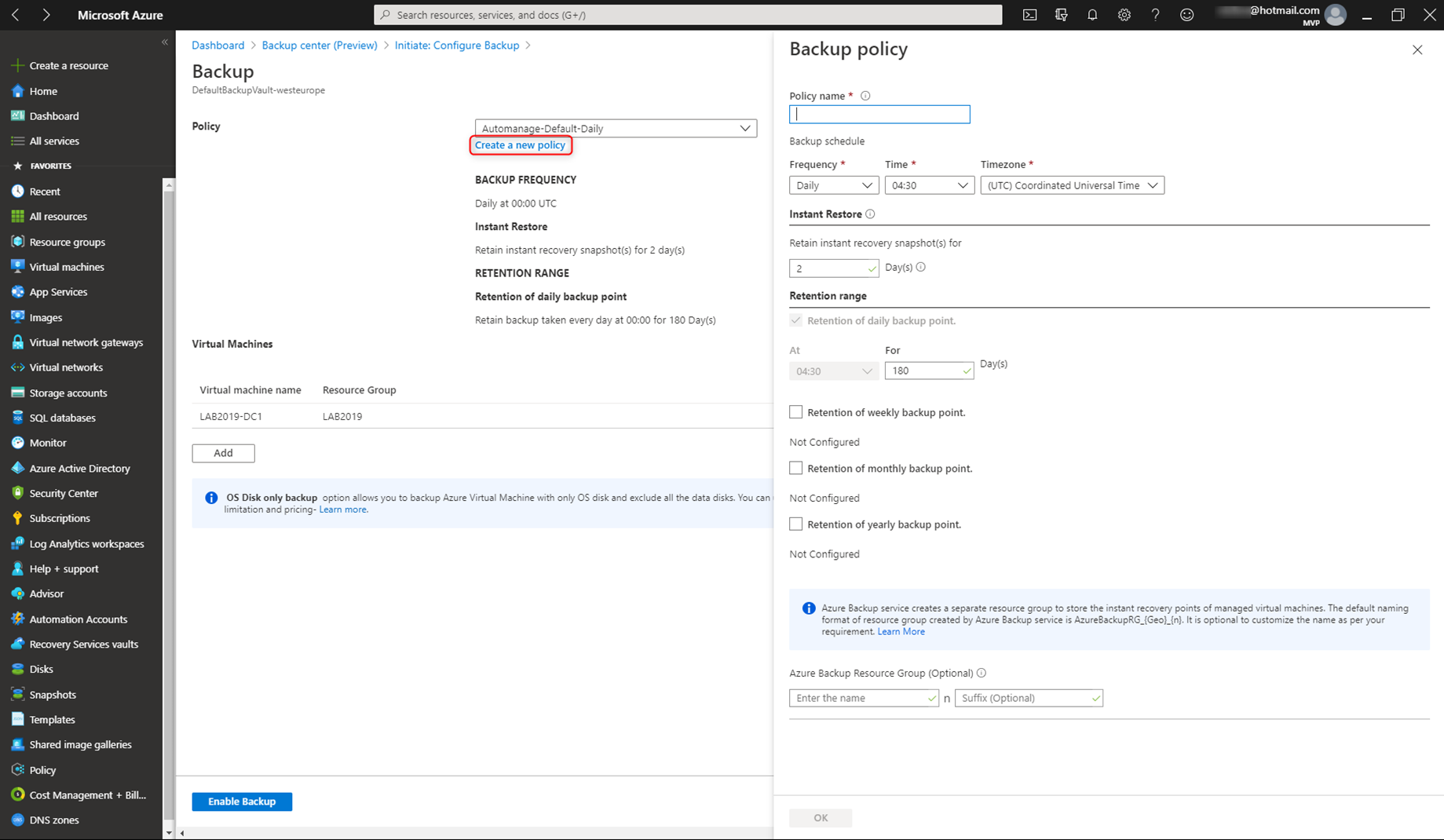Screen dimensions: 1444x840
Task: Open Directory and subscription filter icon
Action: [x=1062, y=15]
